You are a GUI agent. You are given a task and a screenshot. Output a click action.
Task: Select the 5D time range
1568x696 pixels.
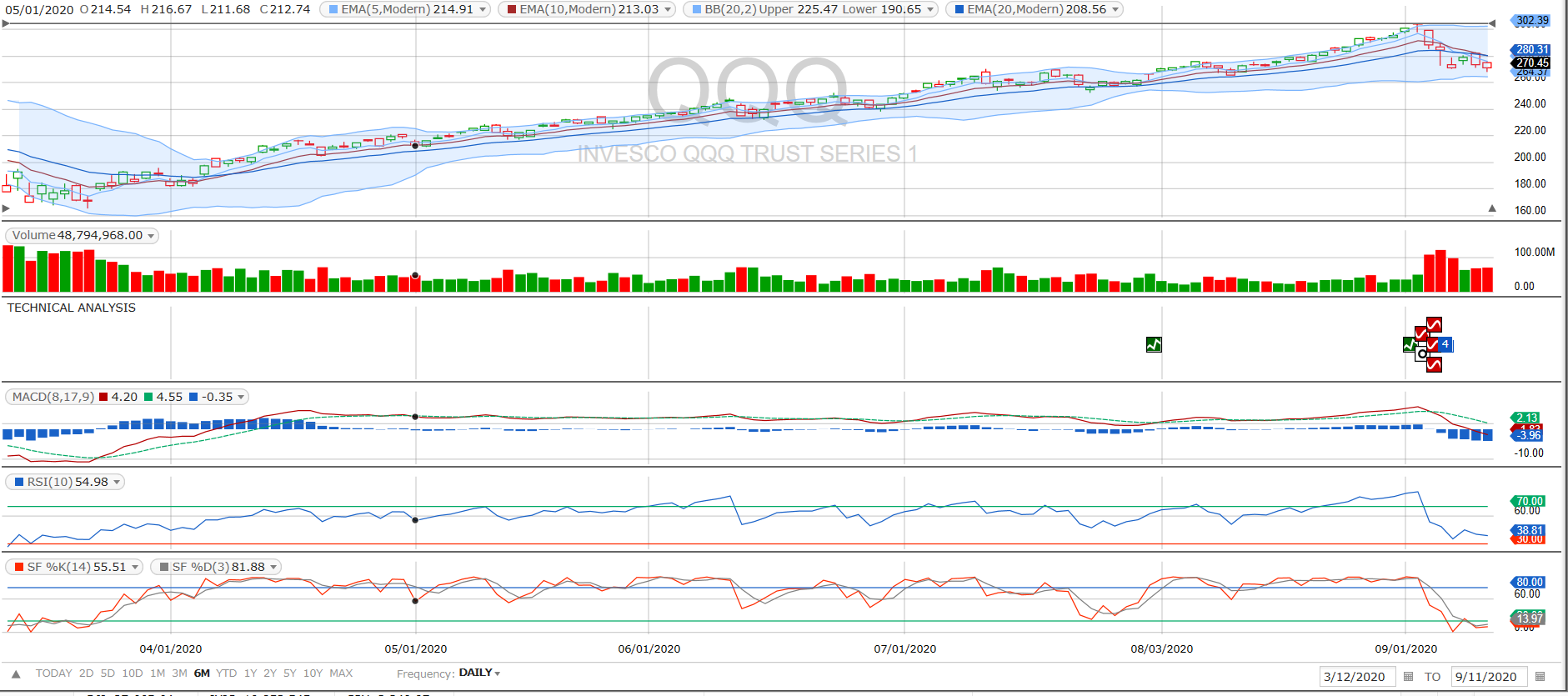pos(108,673)
